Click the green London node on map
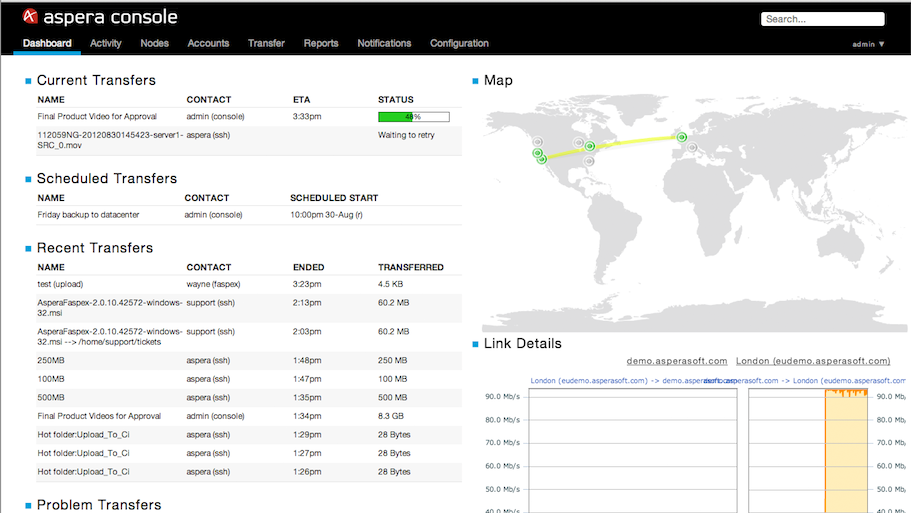911x513 pixels. click(682, 138)
